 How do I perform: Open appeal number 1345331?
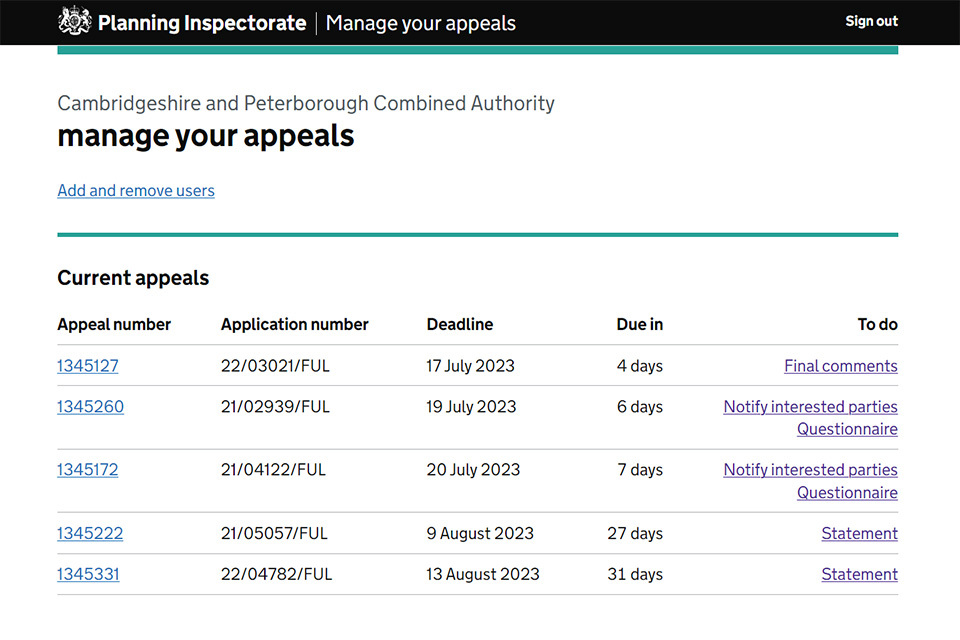(x=88, y=574)
